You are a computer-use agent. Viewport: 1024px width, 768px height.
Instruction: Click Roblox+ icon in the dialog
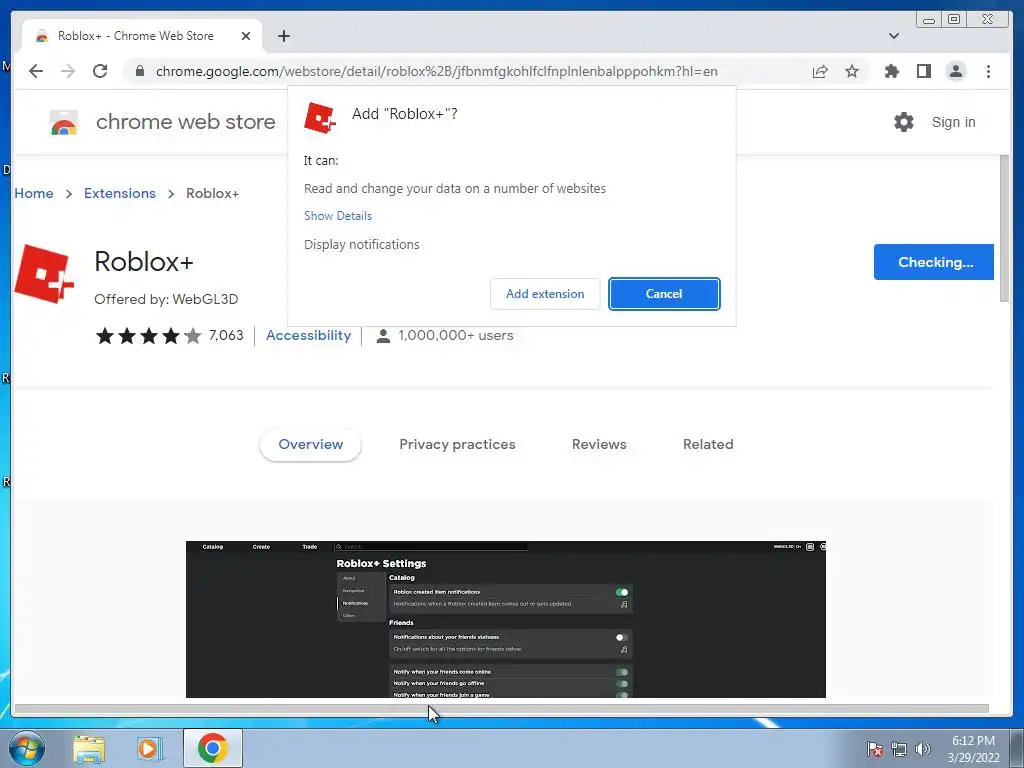[x=320, y=118]
